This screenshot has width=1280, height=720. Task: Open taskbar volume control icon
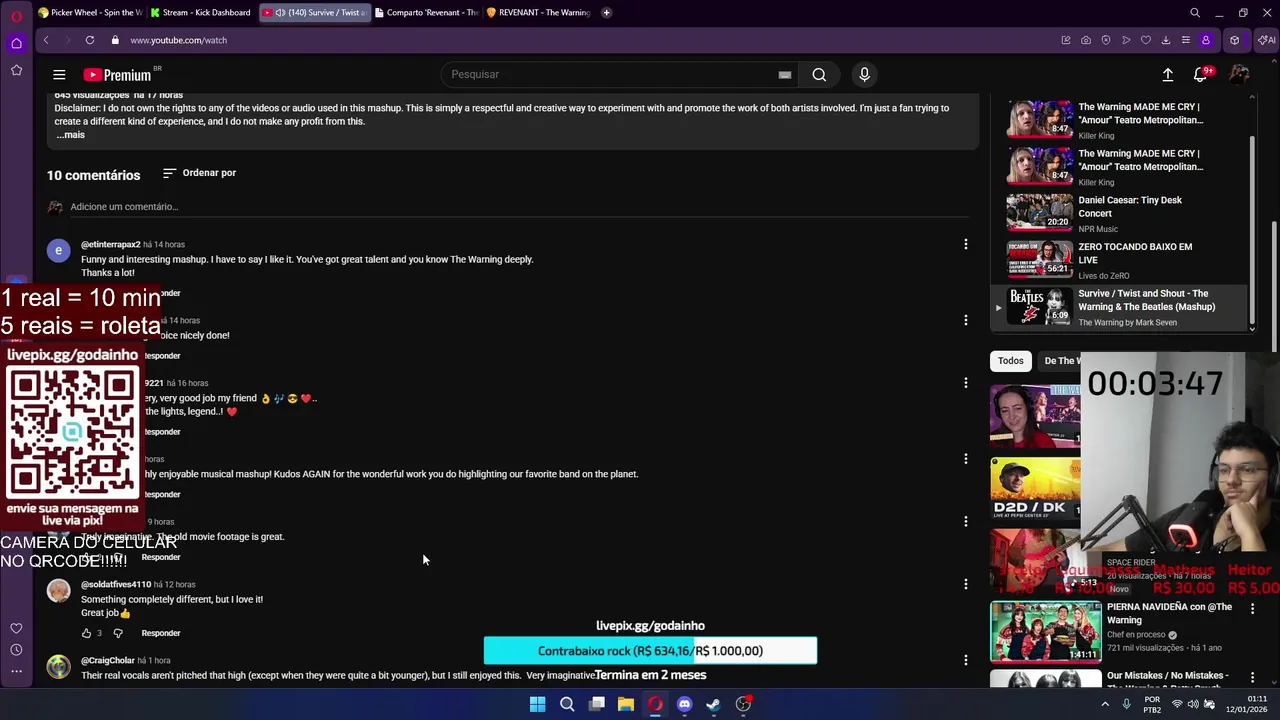(x=1193, y=704)
